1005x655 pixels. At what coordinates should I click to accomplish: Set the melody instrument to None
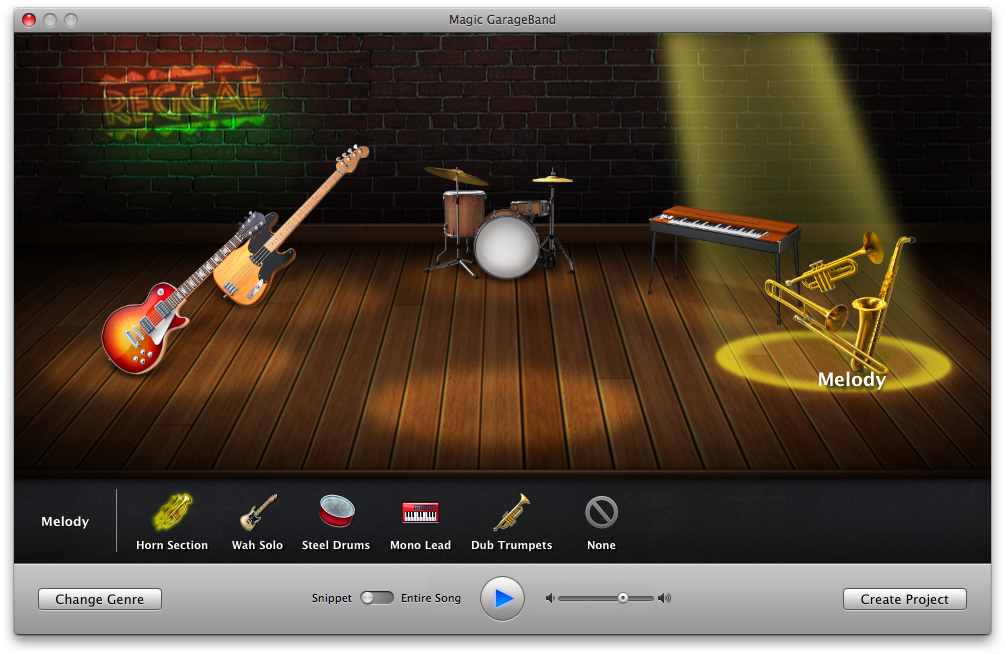[x=601, y=520]
